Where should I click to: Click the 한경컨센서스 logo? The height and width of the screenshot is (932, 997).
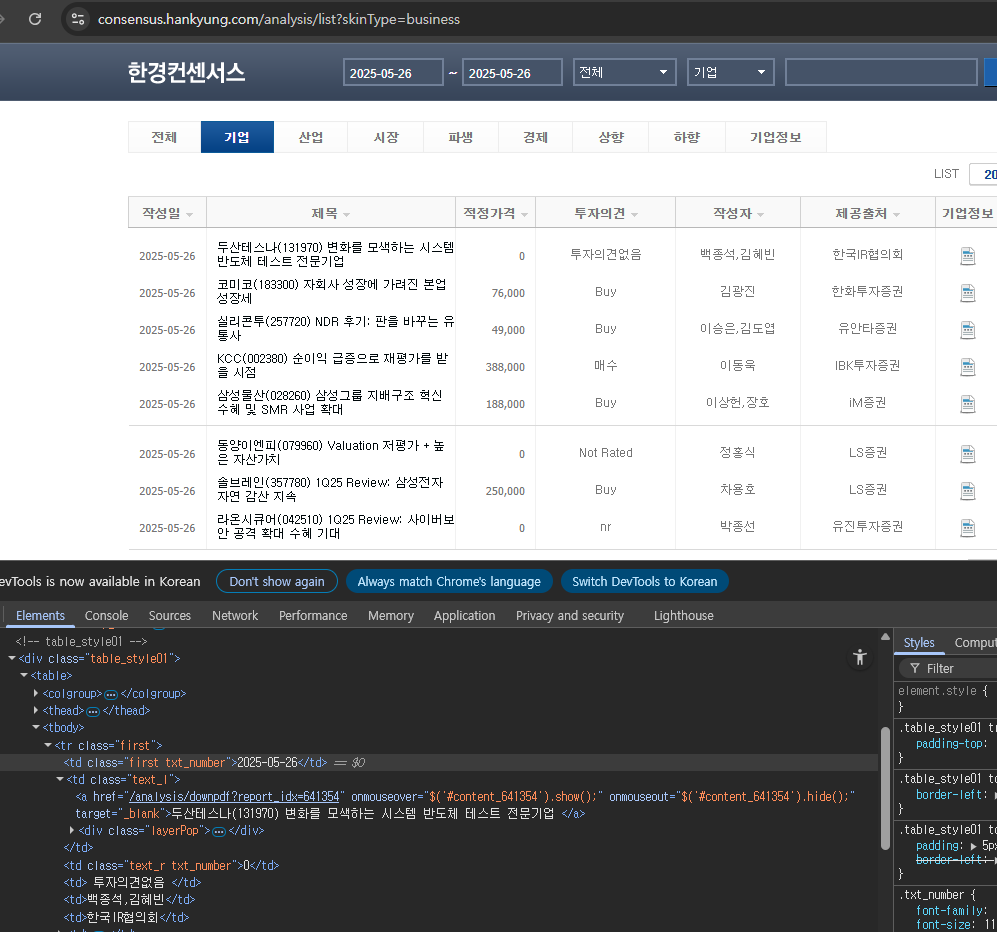186,72
